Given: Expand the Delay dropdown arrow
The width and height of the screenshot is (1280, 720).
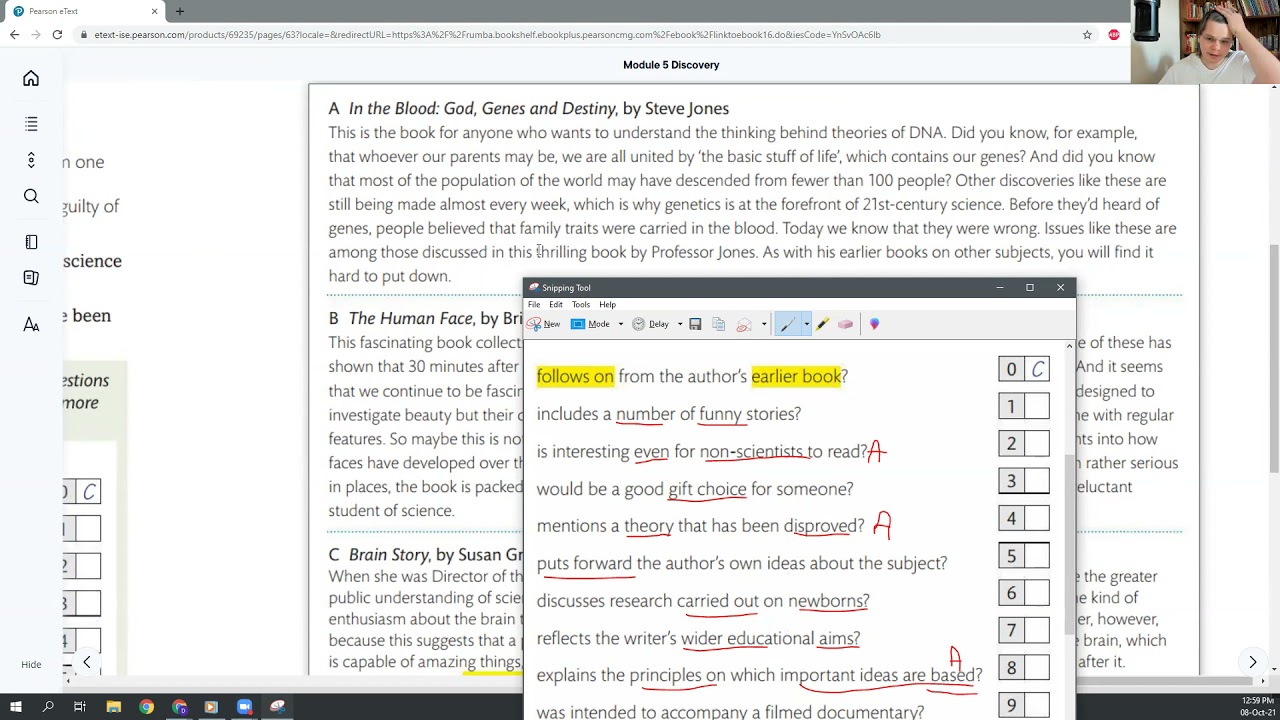Looking at the screenshot, I should click(x=679, y=324).
